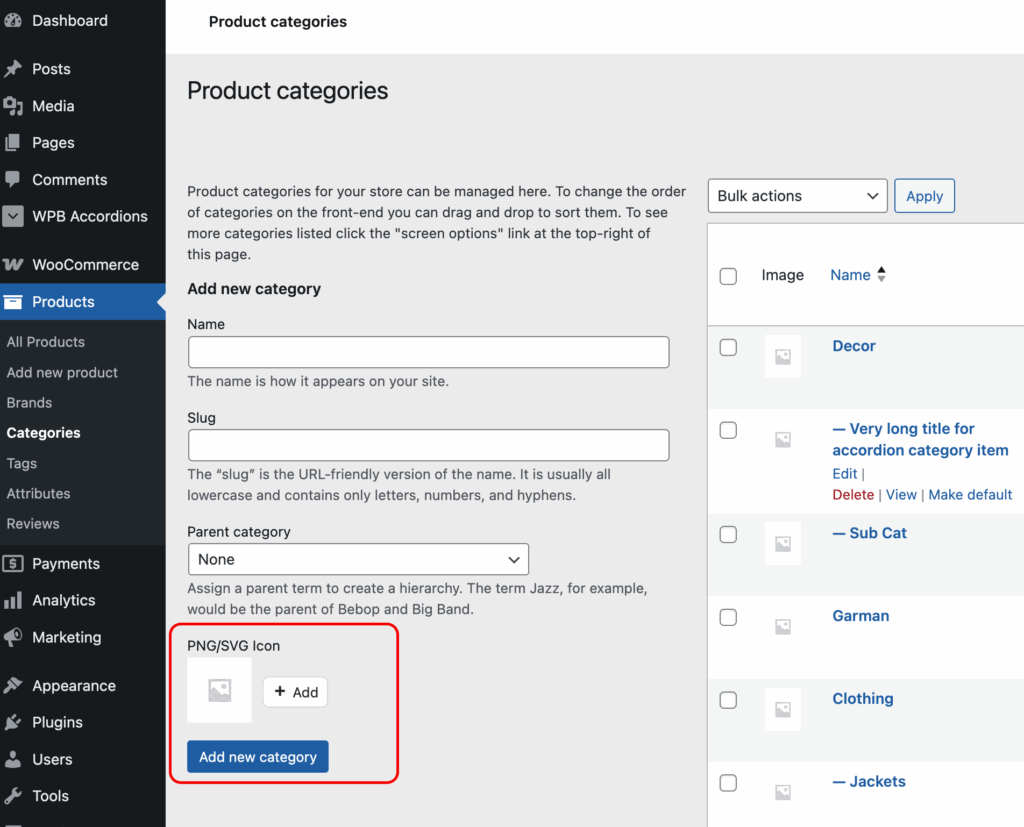1024x827 pixels.
Task: Open Media via its sidebar icon
Action: coord(13,106)
